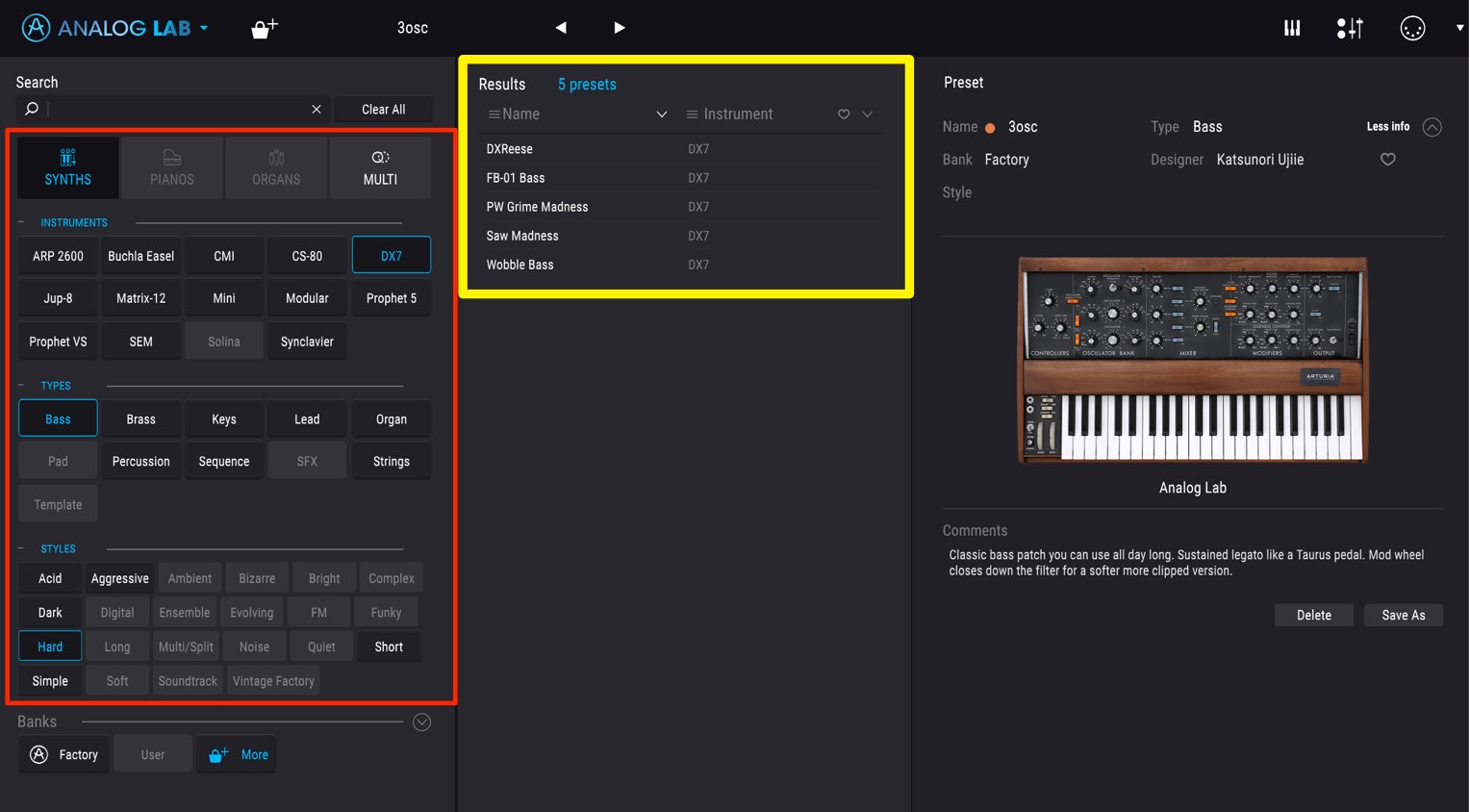Toggle the Buchla Easel instrument filter
This screenshot has width=1470, height=812.
point(141,256)
